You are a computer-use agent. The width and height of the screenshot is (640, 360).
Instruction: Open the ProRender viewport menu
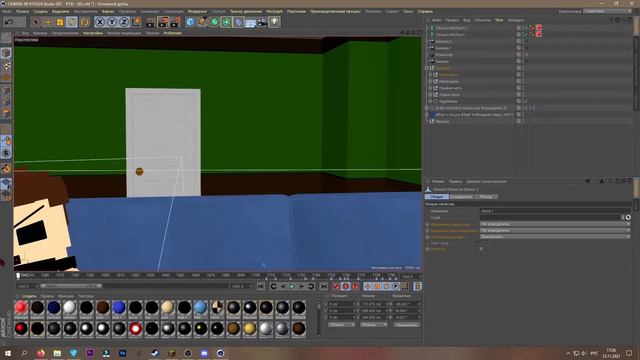173,33
